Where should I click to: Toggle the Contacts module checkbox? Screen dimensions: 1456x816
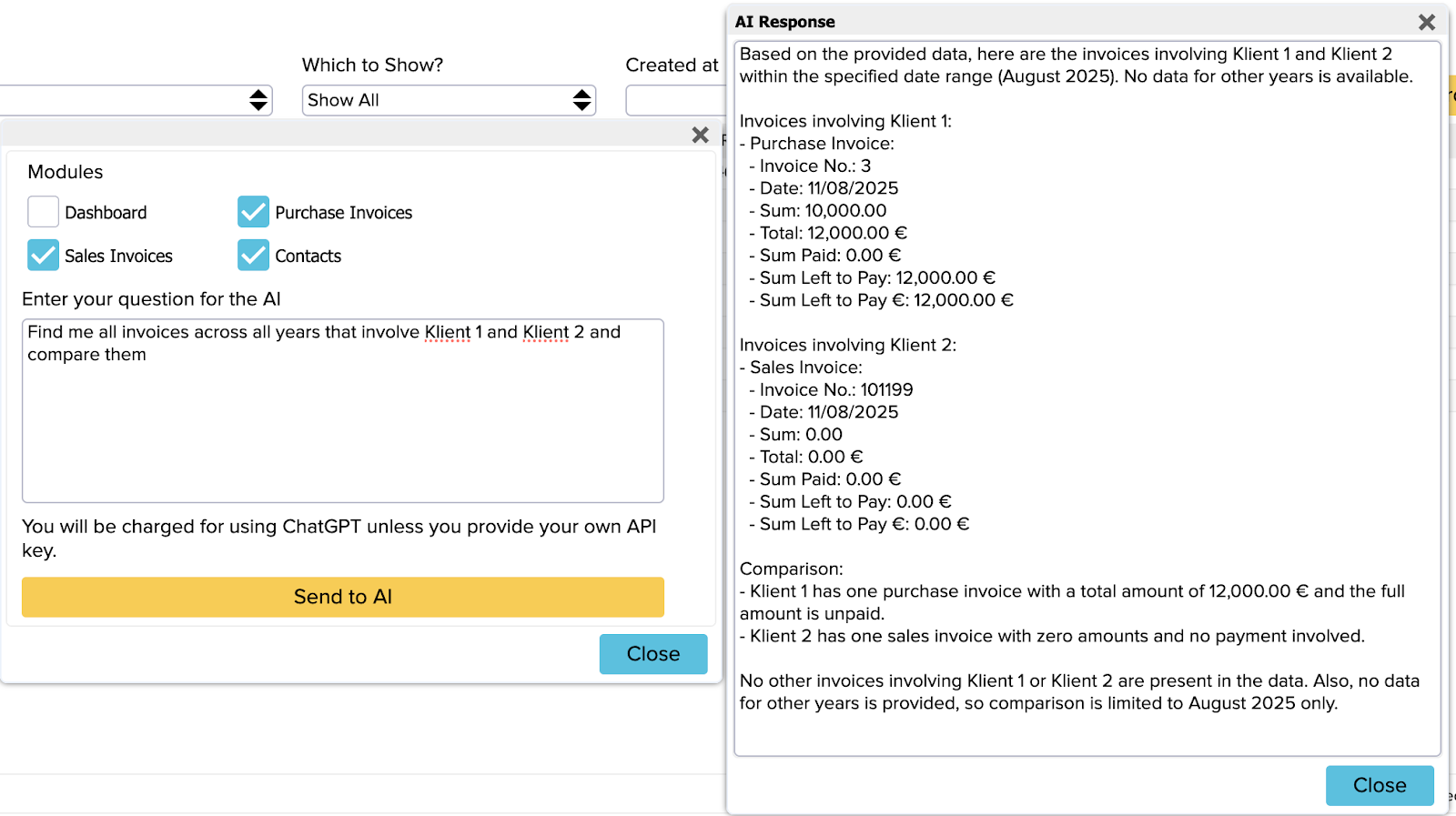coord(253,256)
